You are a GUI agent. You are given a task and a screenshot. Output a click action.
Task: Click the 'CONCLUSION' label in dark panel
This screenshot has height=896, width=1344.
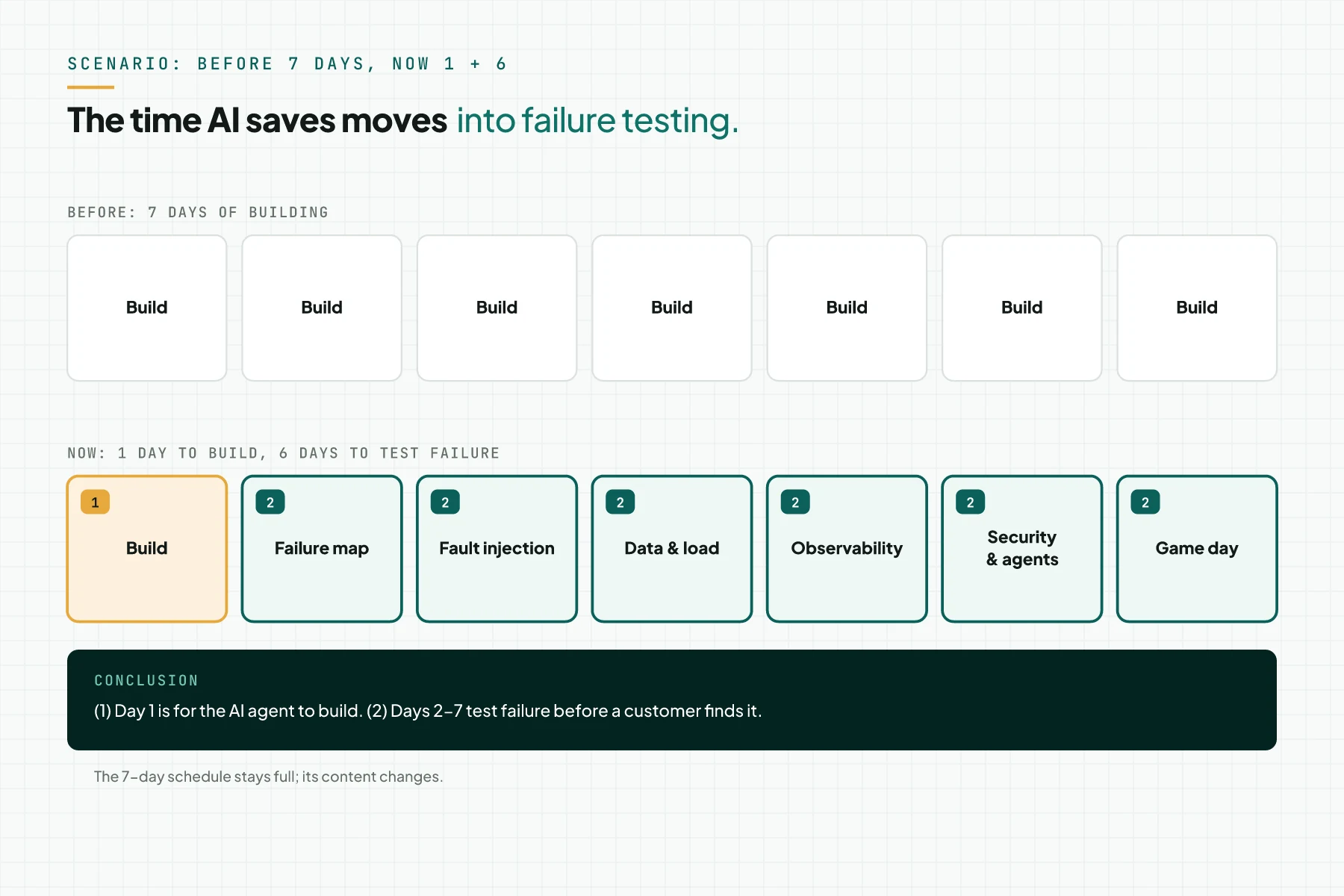[146, 681]
